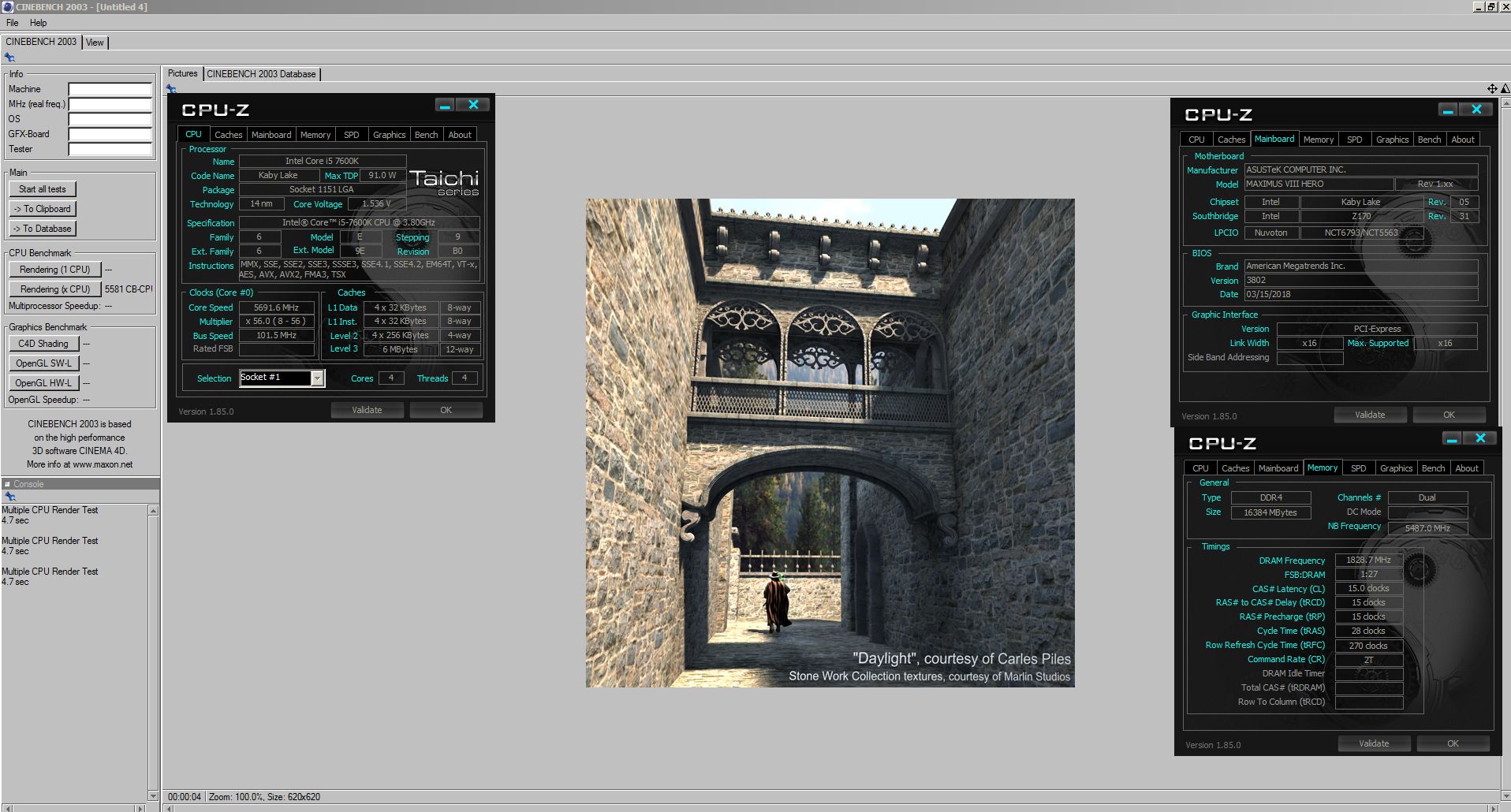Screen dimensions: 1511x812
Task: Click the MAXIMUS VIII HERO model field
Action: (x=1319, y=184)
